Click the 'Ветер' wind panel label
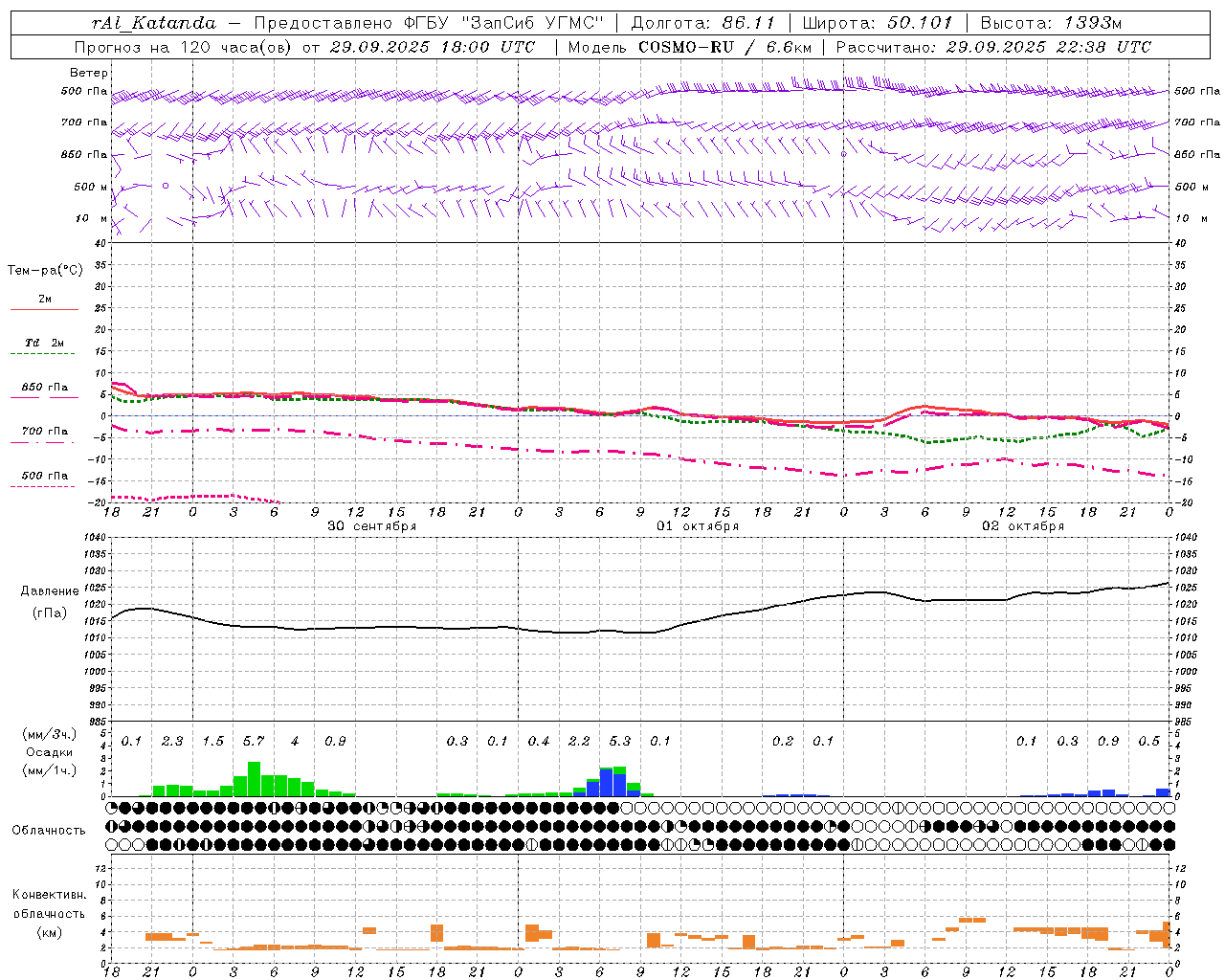This screenshot has width=1225, height=980. pyautogui.click(x=89, y=73)
